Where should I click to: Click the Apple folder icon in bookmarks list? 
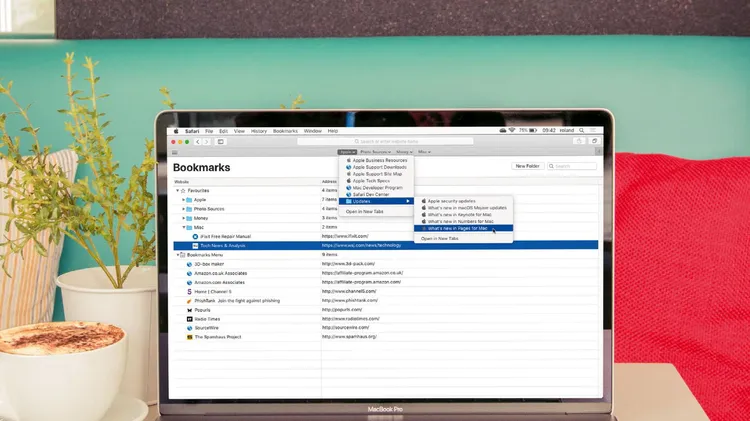[x=189, y=200]
